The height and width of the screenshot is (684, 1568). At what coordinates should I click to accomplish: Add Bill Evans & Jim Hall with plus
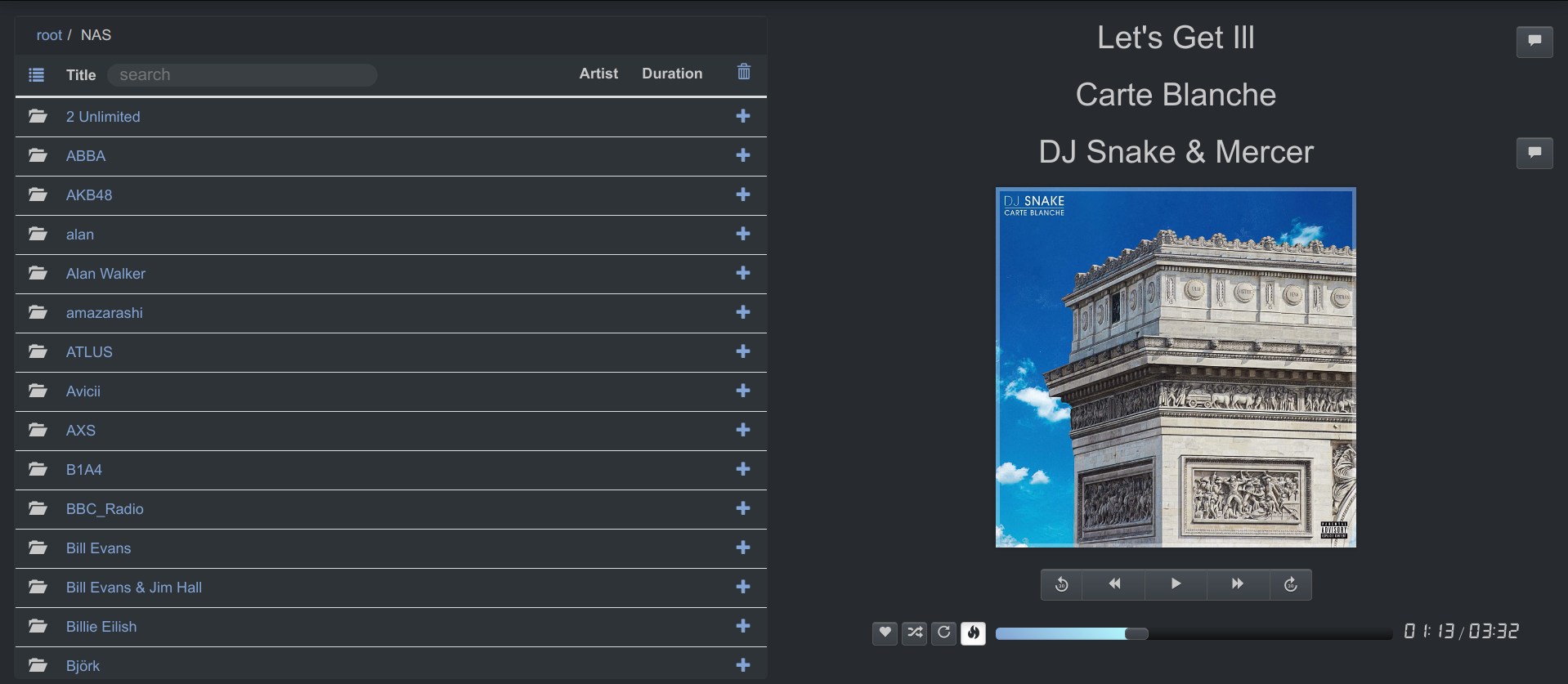(x=743, y=587)
